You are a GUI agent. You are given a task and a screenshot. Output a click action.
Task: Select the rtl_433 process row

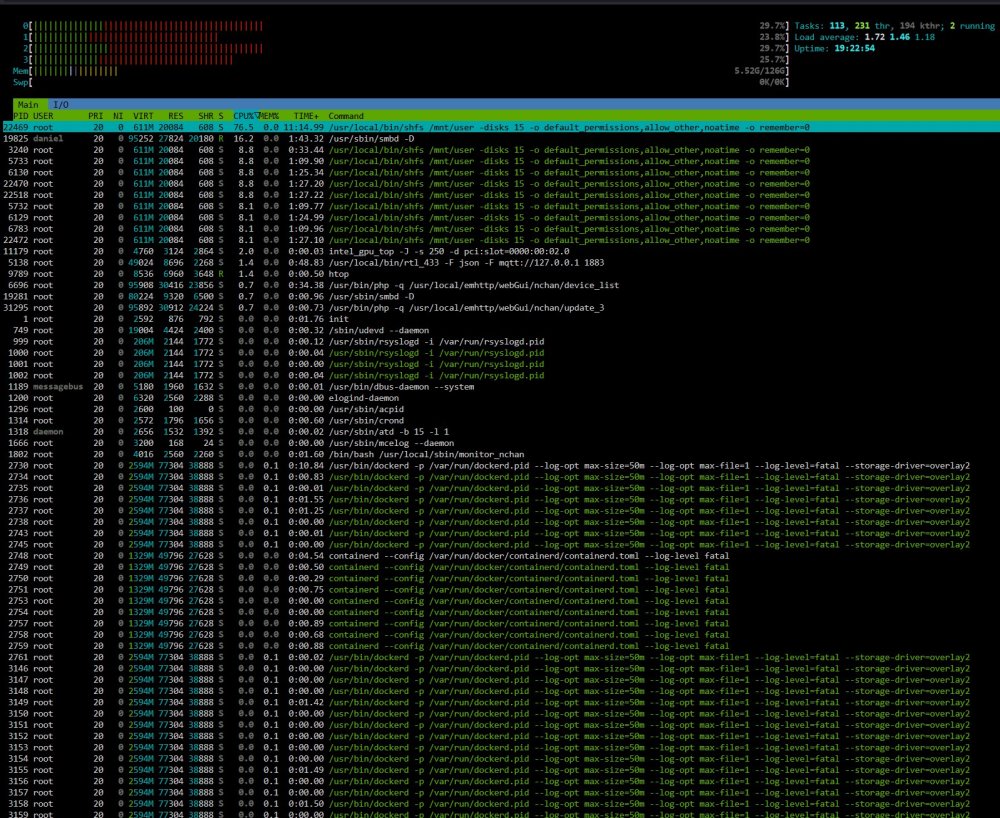(500, 263)
